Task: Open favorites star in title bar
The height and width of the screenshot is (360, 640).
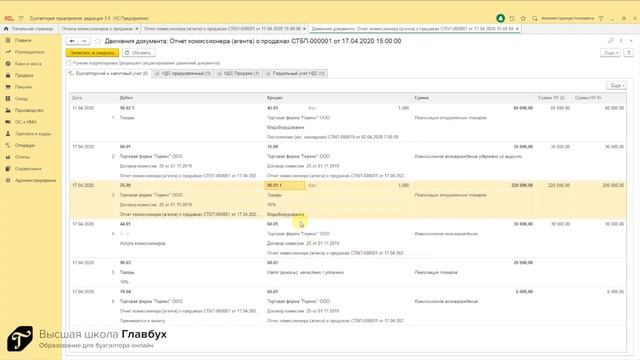Action: coord(523,18)
